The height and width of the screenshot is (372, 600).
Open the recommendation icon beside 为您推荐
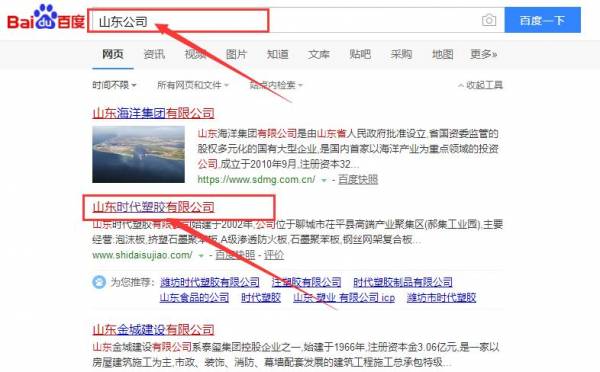(x=99, y=282)
